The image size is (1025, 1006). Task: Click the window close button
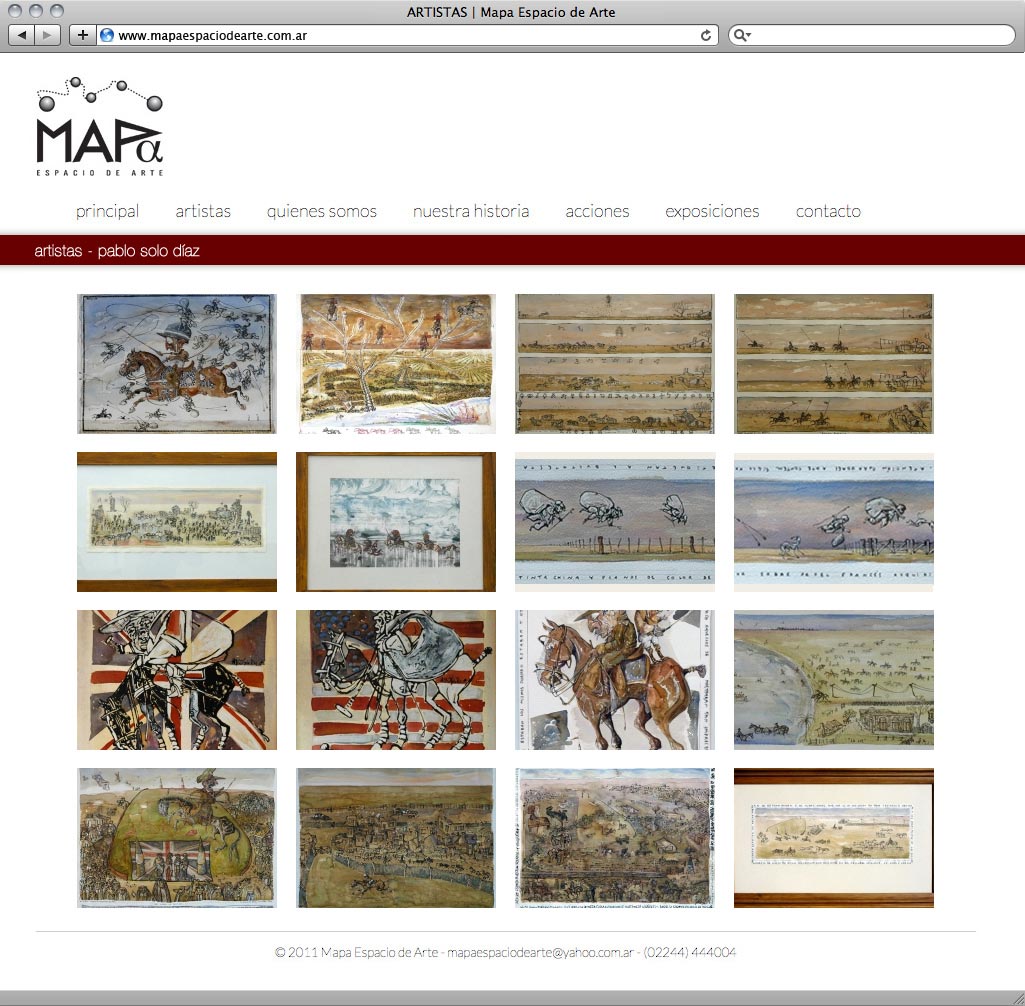(x=16, y=11)
